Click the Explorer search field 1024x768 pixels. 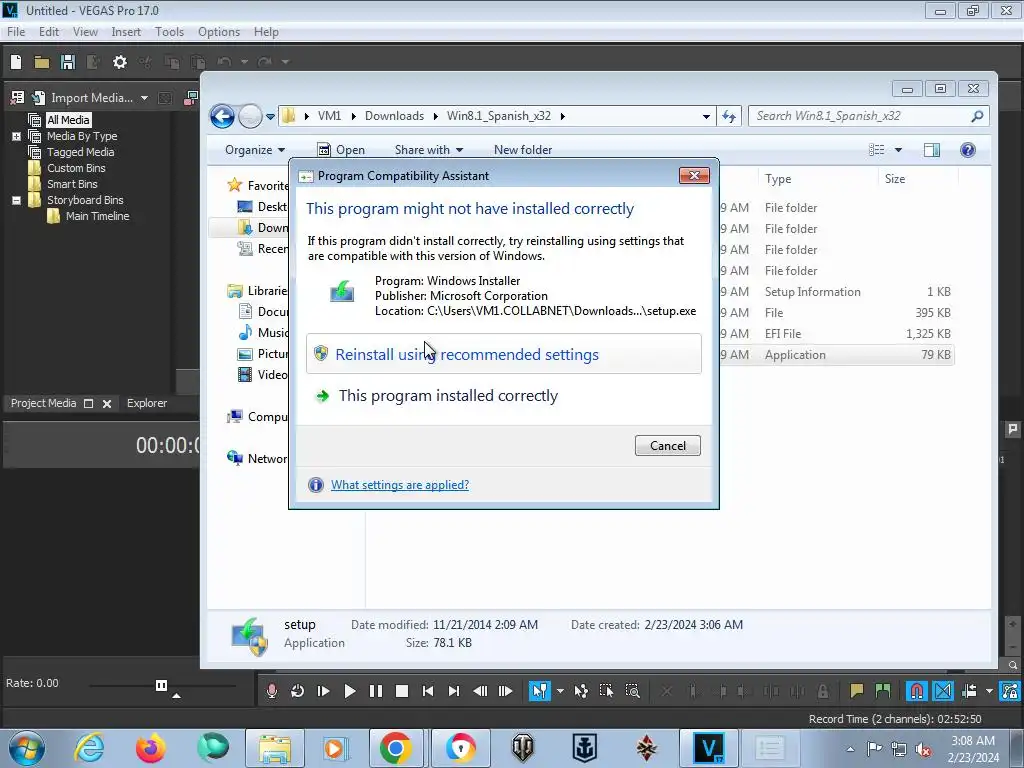(869, 116)
